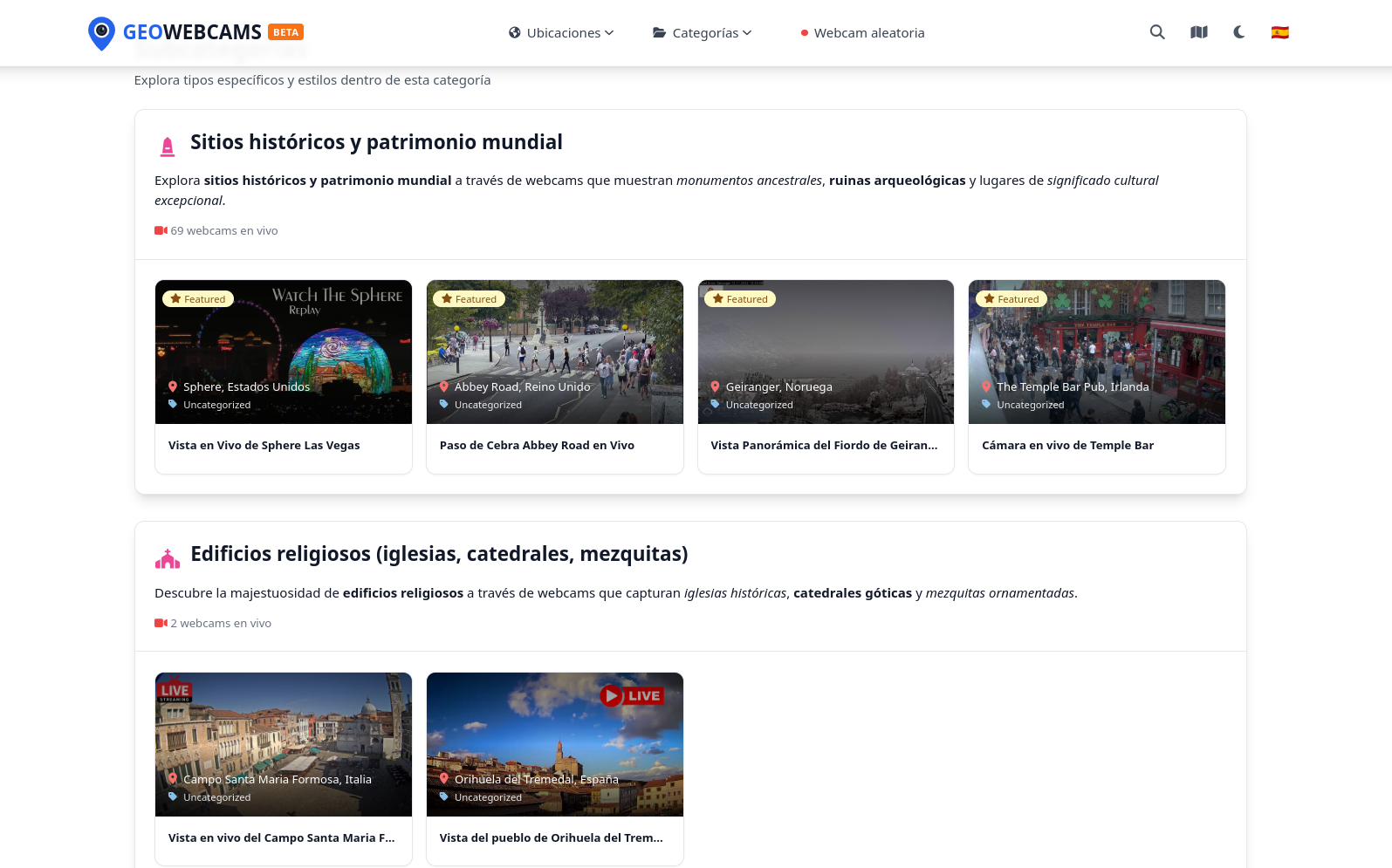This screenshot has width=1392, height=868.
Task: Click '69 webcams en vivo' text
Action: tap(224, 230)
